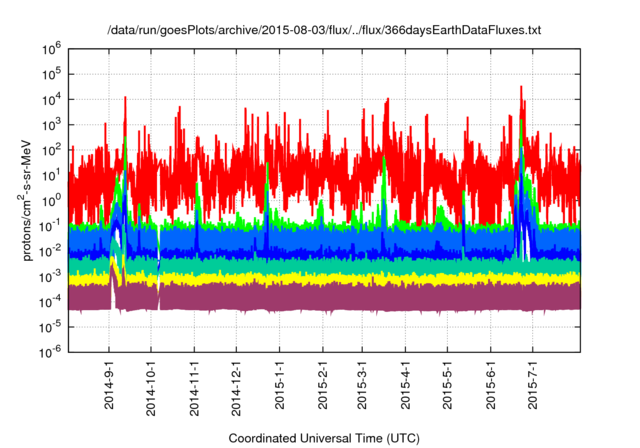
Task: Select the 'Coordinated Universal Time (UTC)' x-axis label
Action: (x=324, y=438)
